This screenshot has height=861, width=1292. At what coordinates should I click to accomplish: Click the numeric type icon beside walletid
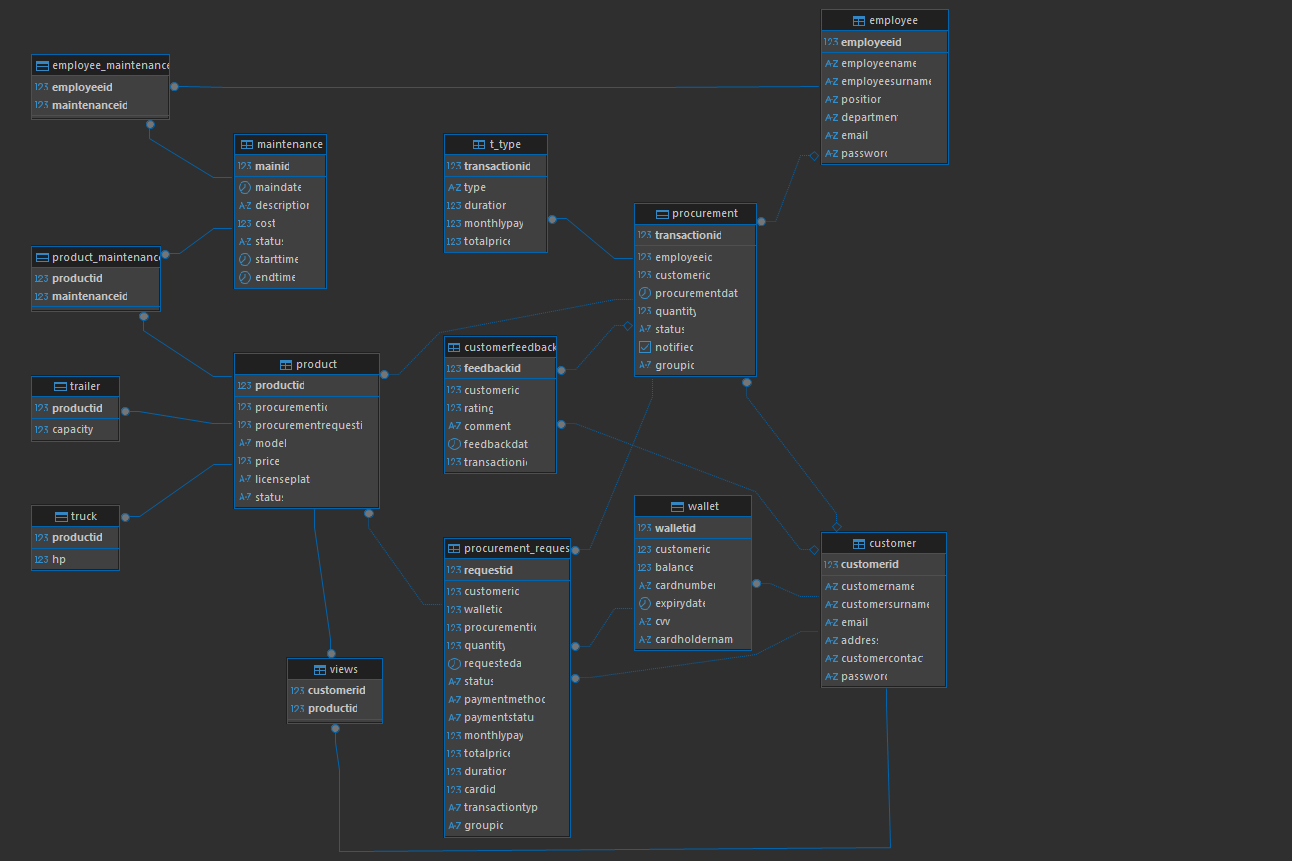pyautogui.click(x=644, y=528)
